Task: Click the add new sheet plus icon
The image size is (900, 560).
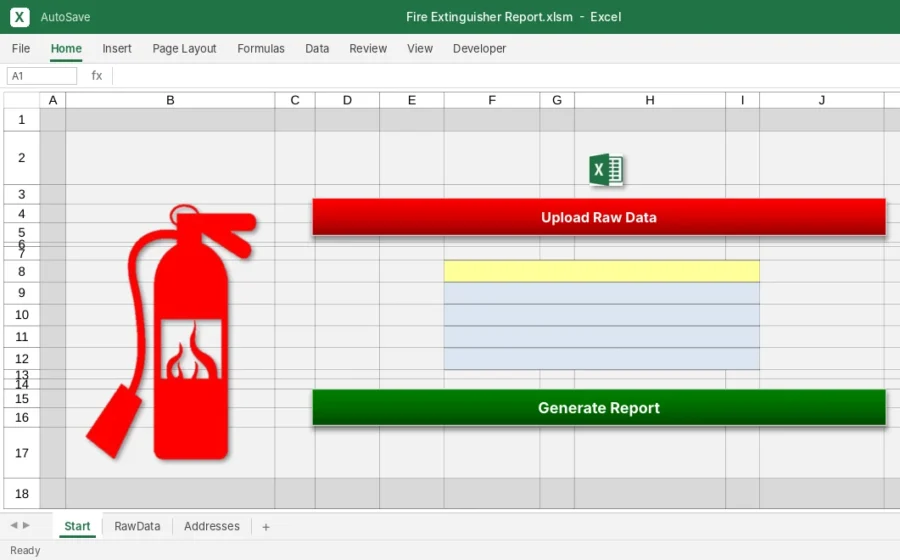Action: 266,527
